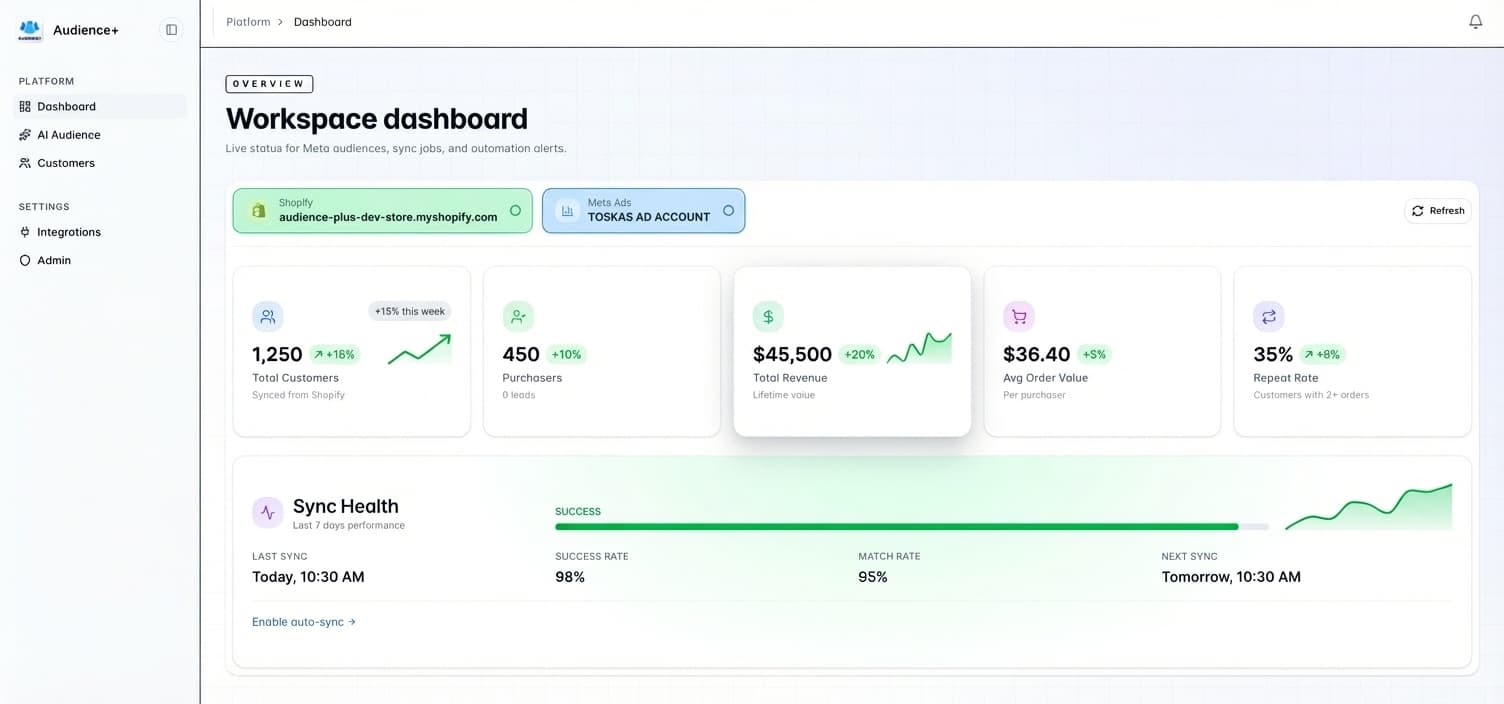The image size is (1504, 704).
Task: Select the Total Revenue stat card
Action: (851, 351)
